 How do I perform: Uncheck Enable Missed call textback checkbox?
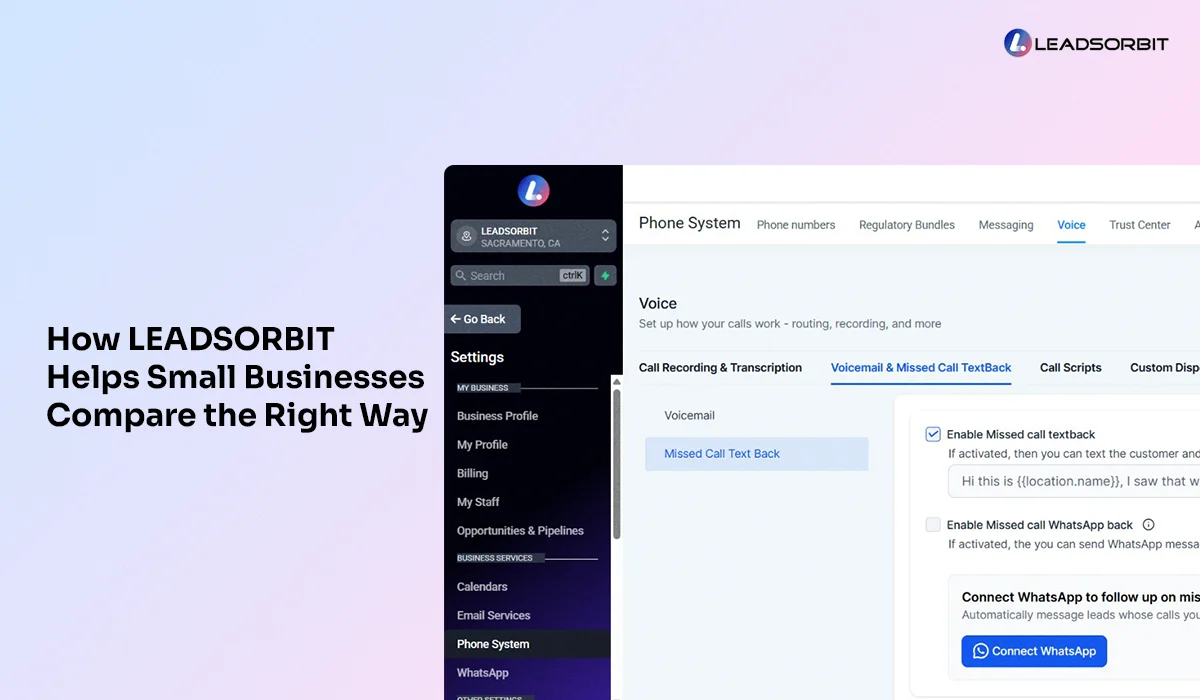pyautogui.click(x=933, y=434)
